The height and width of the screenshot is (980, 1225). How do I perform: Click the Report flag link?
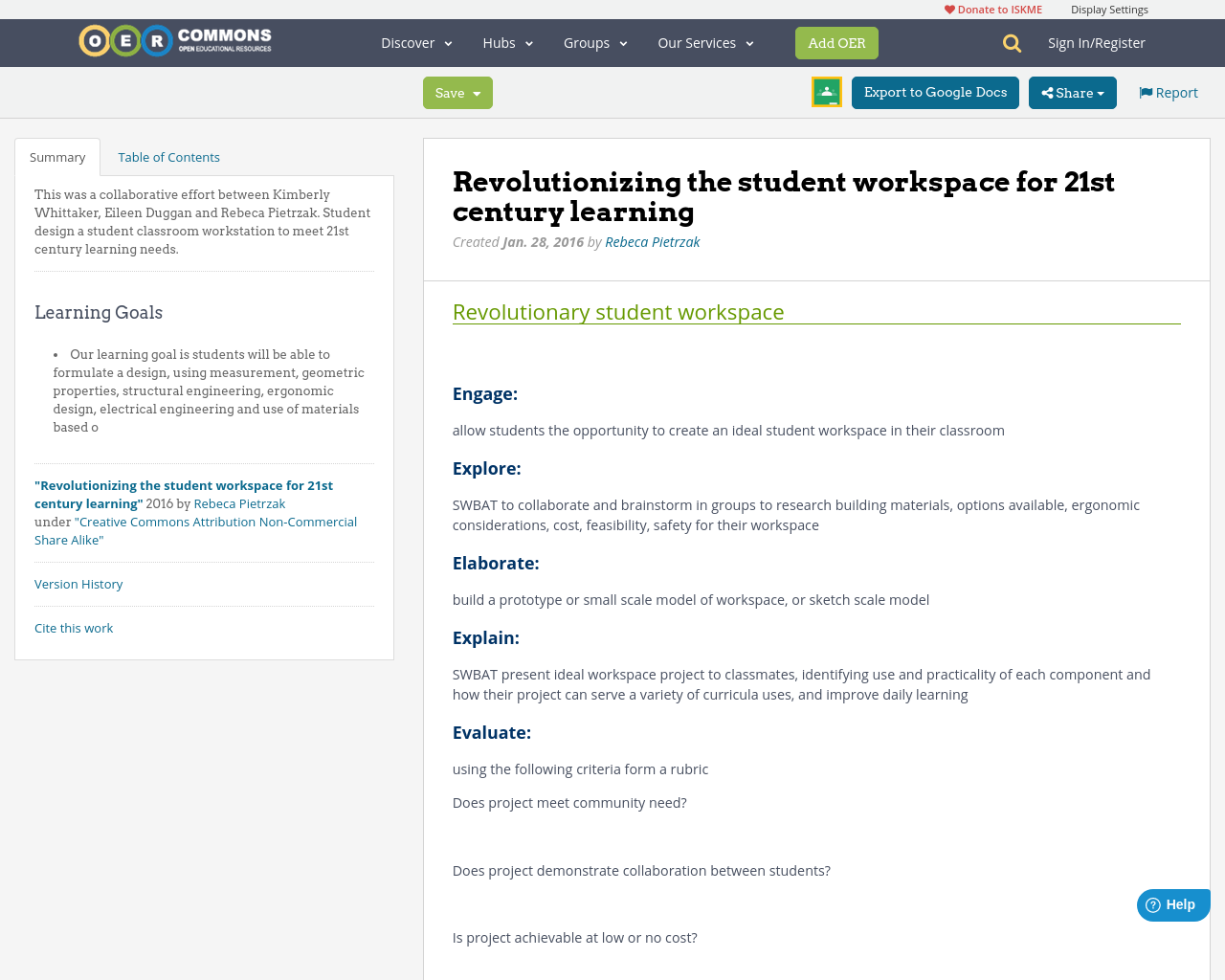1168,93
